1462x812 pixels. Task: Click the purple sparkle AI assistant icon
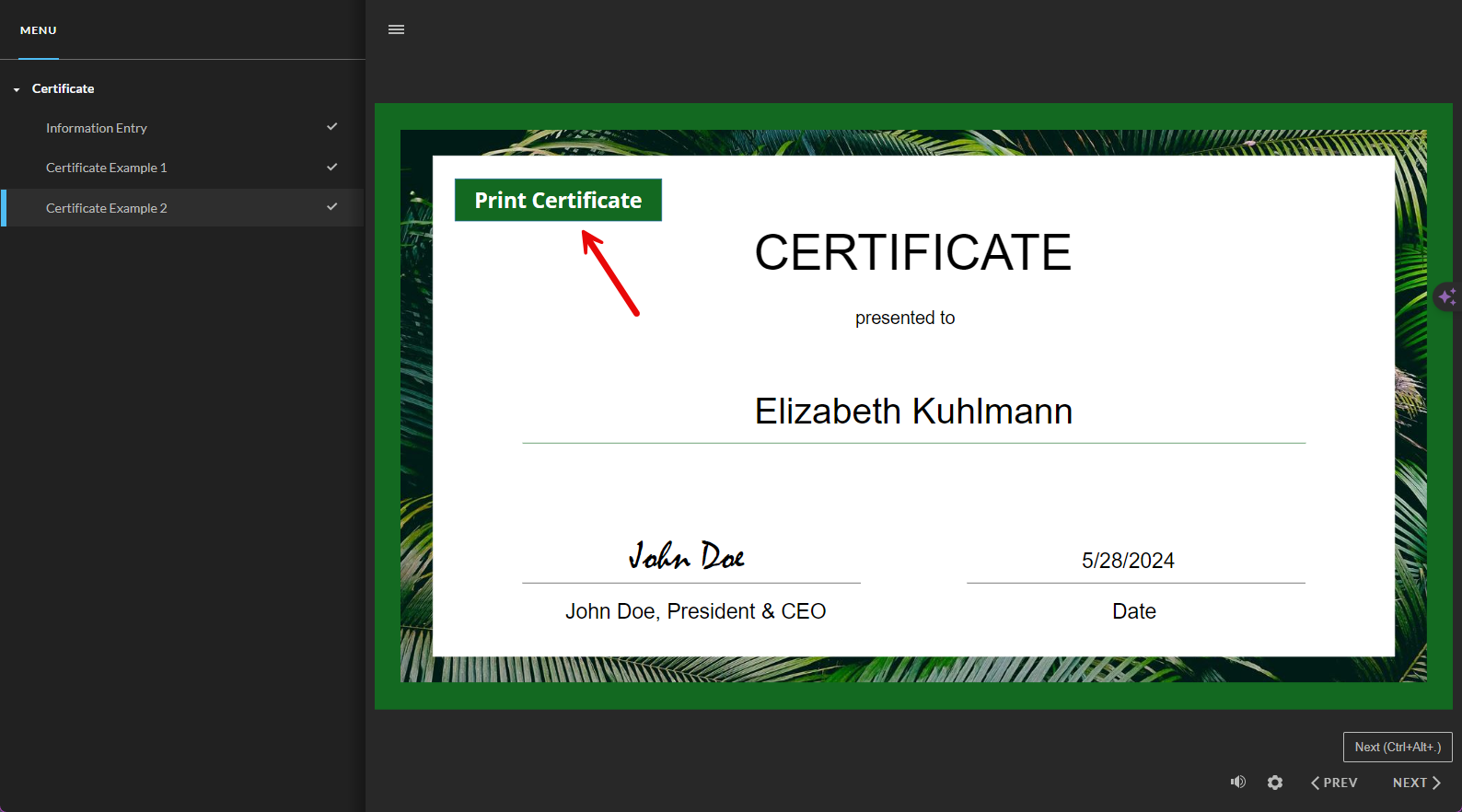coord(1448,296)
